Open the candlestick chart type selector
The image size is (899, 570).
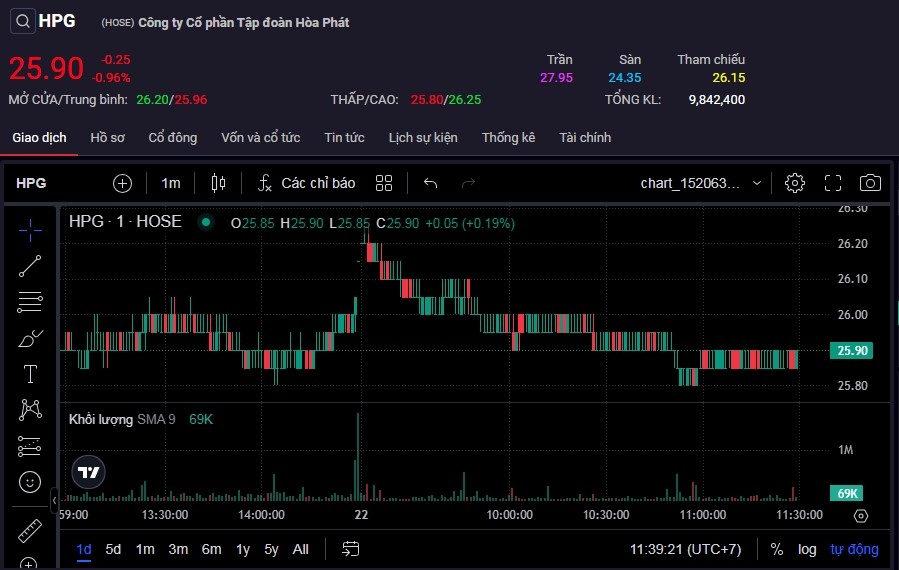coord(219,183)
